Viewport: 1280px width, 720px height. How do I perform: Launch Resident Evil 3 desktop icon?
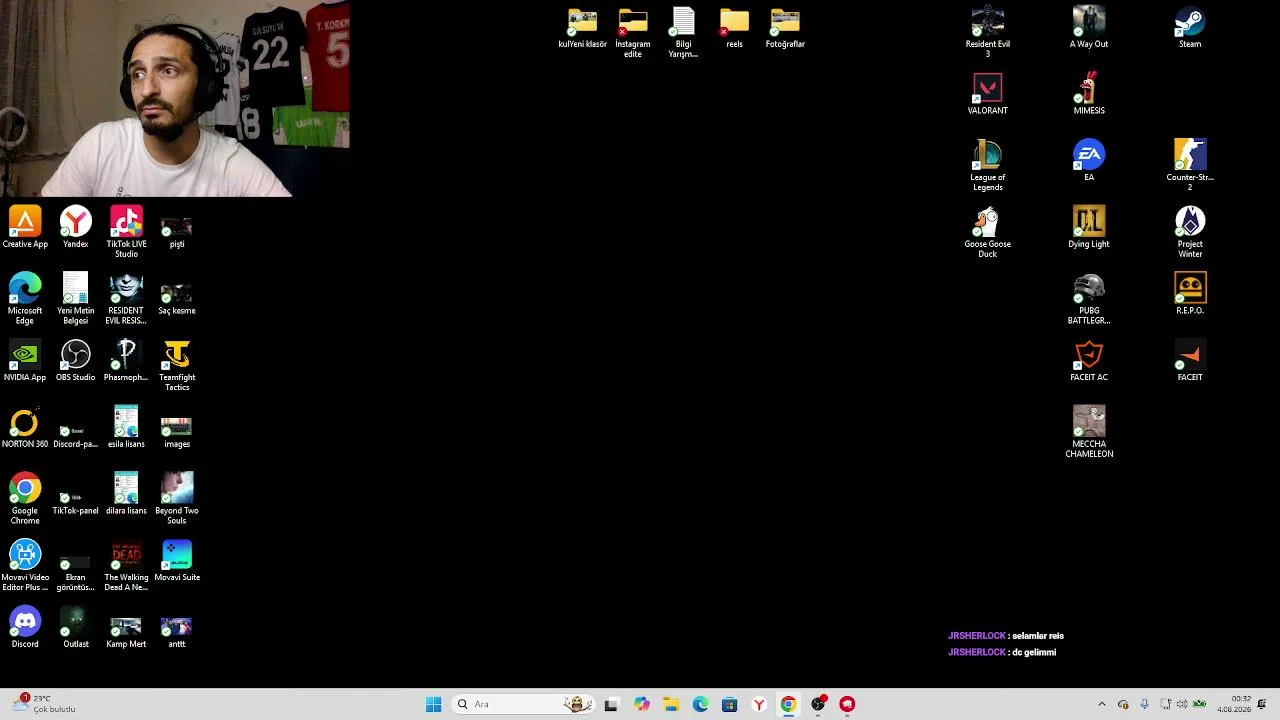click(988, 32)
